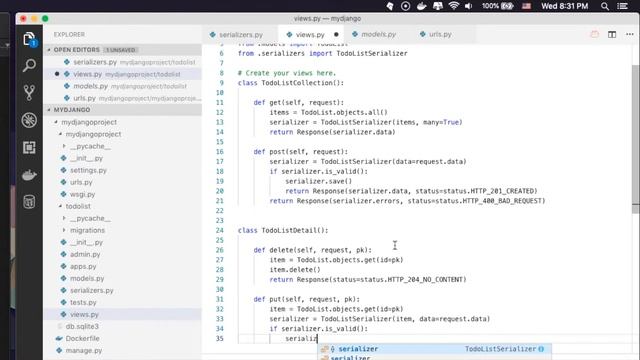Click the split editor icon
The width and height of the screenshot is (640, 360).
pos(612,35)
